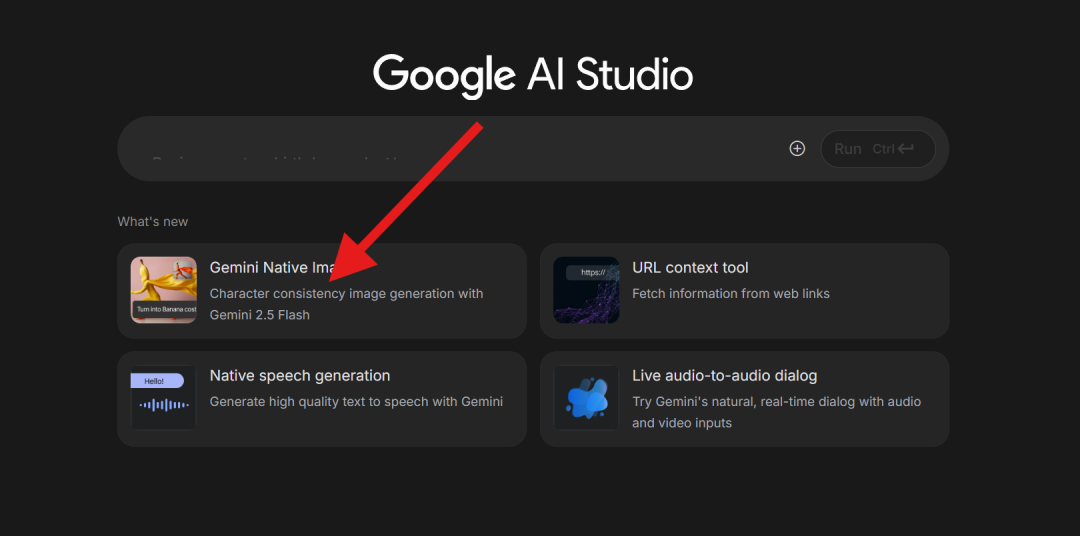Click the plus icon in prompt box

tap(797, 149)
